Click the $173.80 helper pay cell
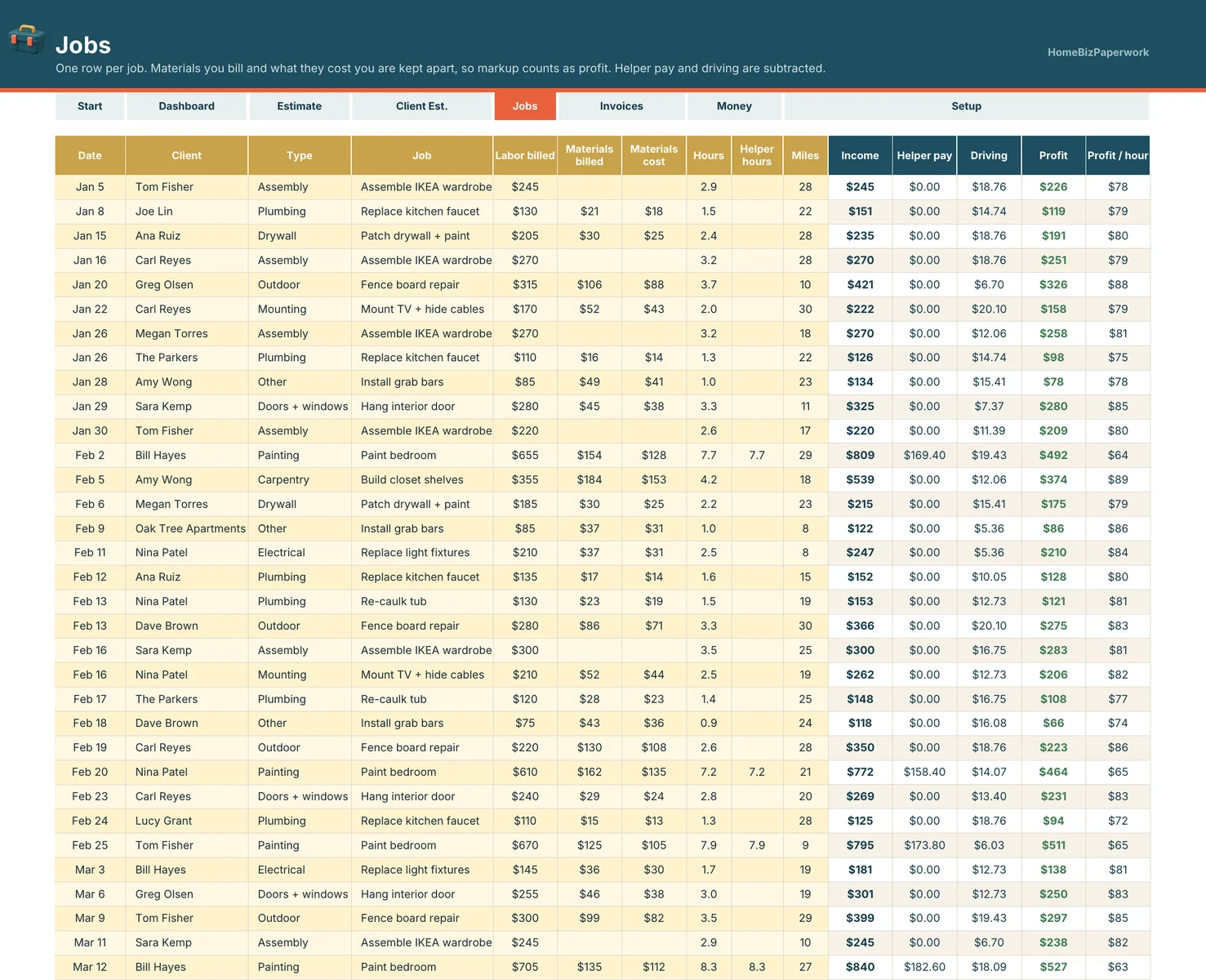 (x=924, y=845)
